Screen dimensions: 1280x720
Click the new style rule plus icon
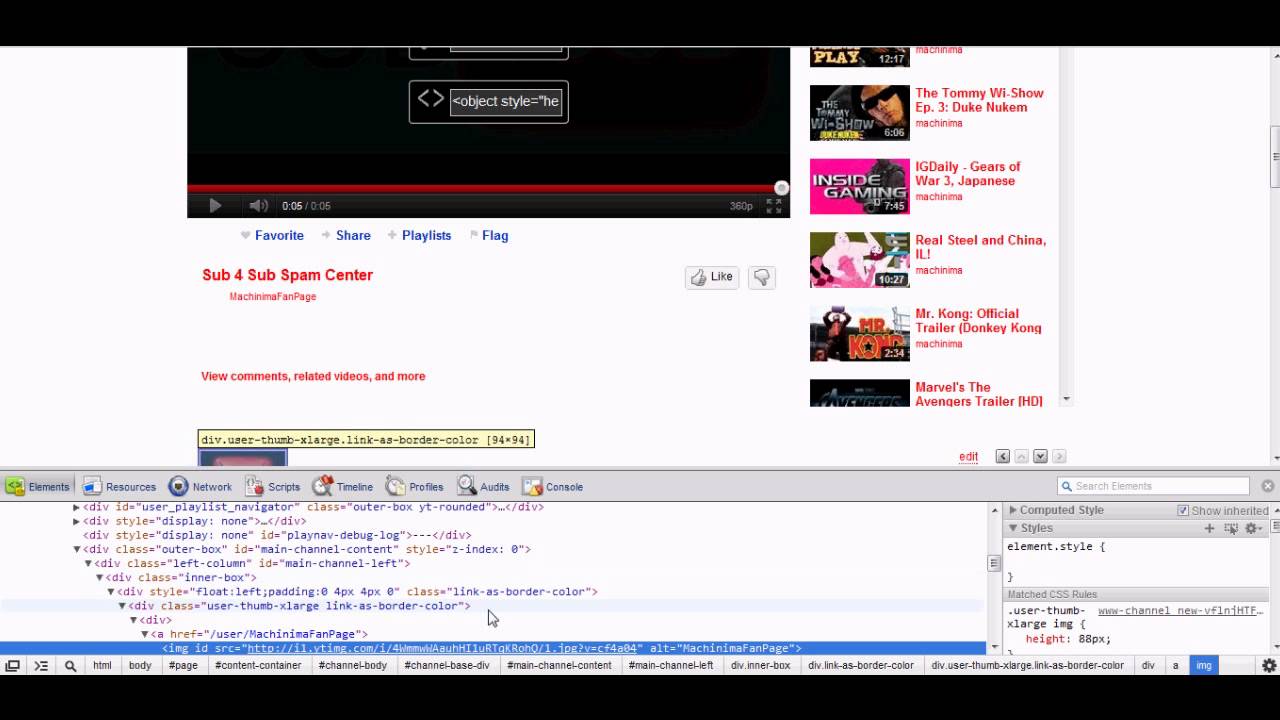(x=1209, y=528)
